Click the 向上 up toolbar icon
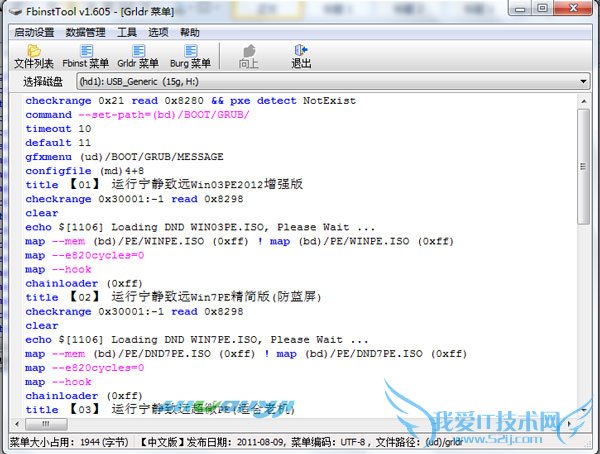 pyautogui.click(x=249, y=57)
